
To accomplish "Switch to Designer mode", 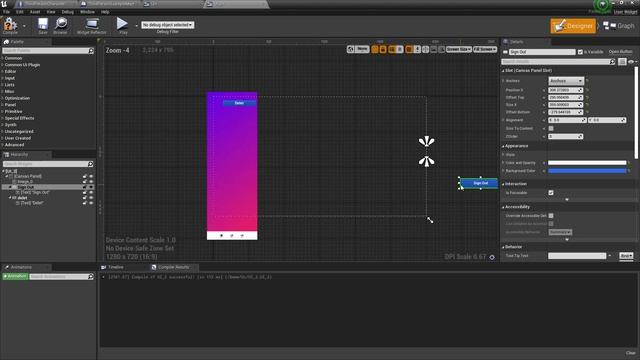I will click(x=573, y=26).
